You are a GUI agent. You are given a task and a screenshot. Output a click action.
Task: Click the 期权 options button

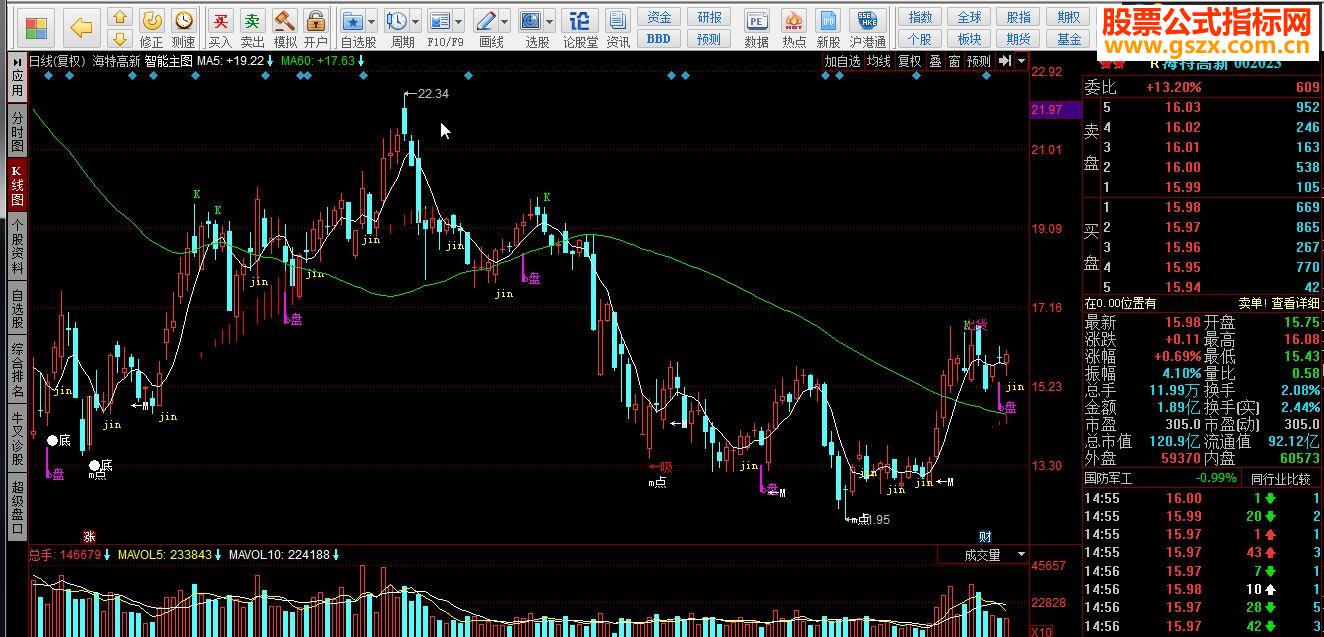[x=1068, y=17]
